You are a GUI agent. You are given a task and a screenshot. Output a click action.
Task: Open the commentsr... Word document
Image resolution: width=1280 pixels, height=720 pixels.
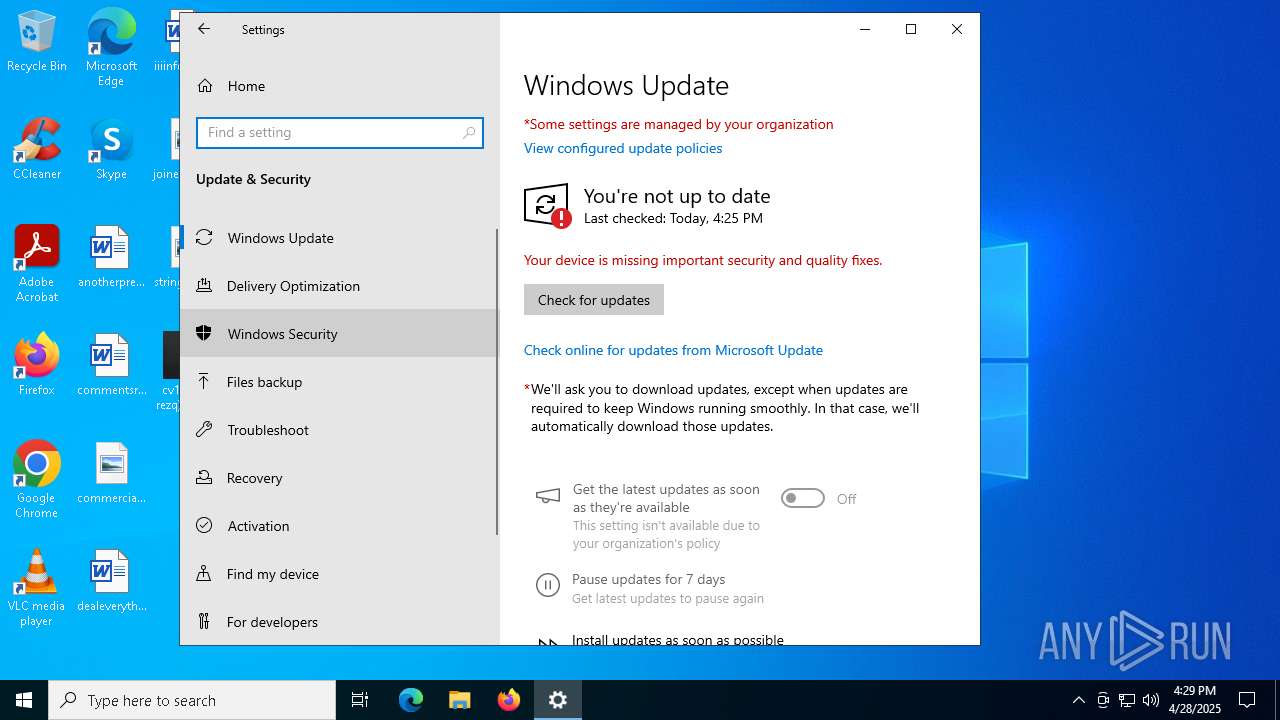coord(111,365)
